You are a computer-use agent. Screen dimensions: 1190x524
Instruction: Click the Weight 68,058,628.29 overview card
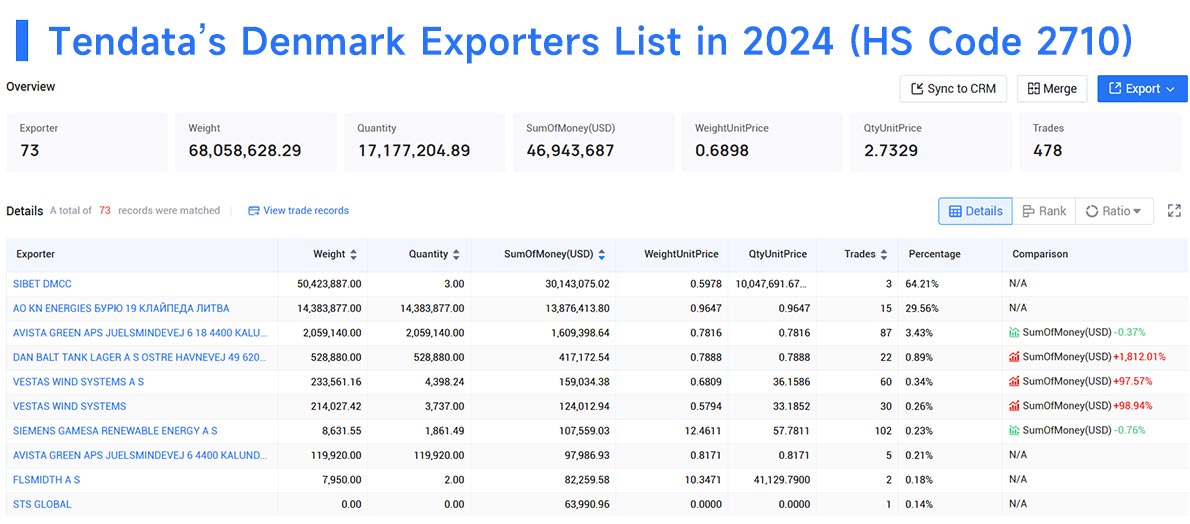(x=256, y=141)
